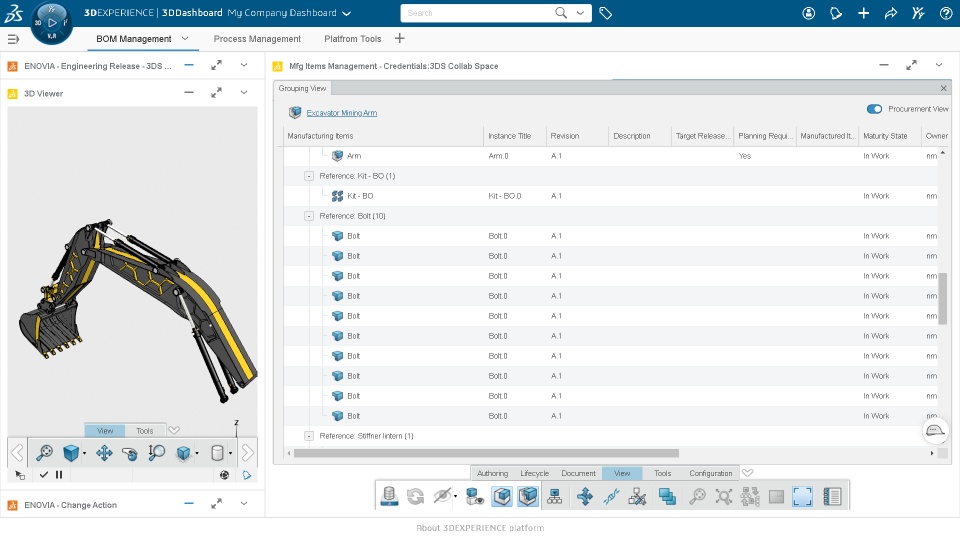Click the top search input field

click(478, 13)
